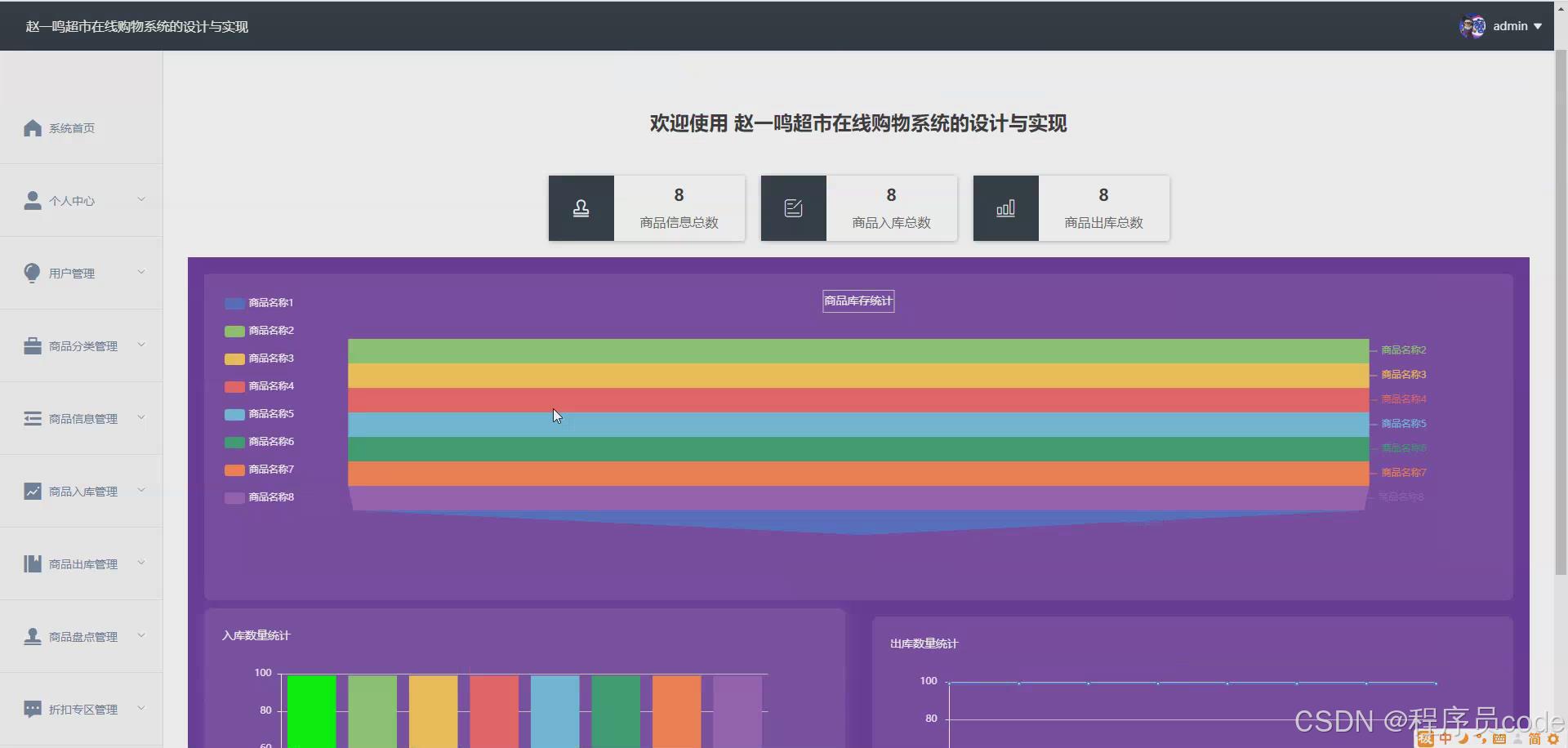Click the site title in header bar
1568x748 pixels.
click(136, 26)
